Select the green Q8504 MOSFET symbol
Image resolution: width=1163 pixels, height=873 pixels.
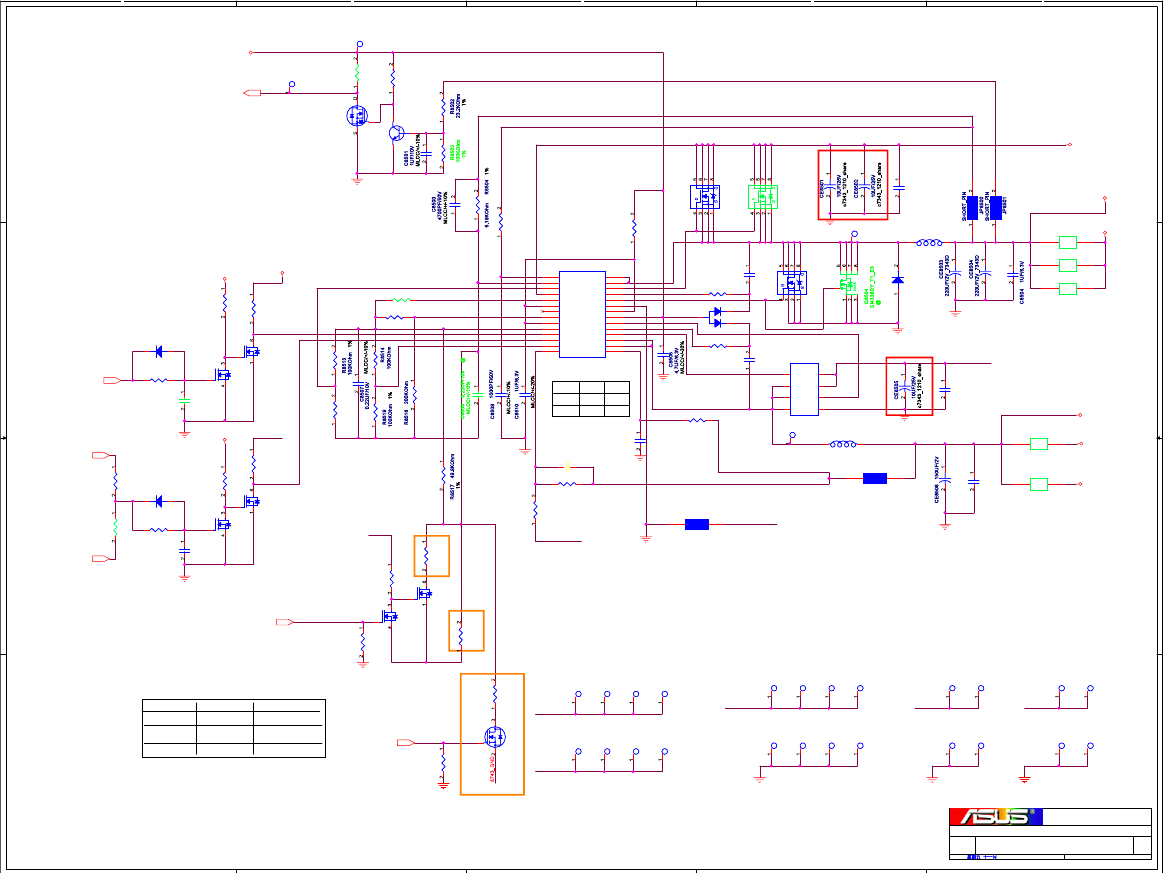(847, 283)
